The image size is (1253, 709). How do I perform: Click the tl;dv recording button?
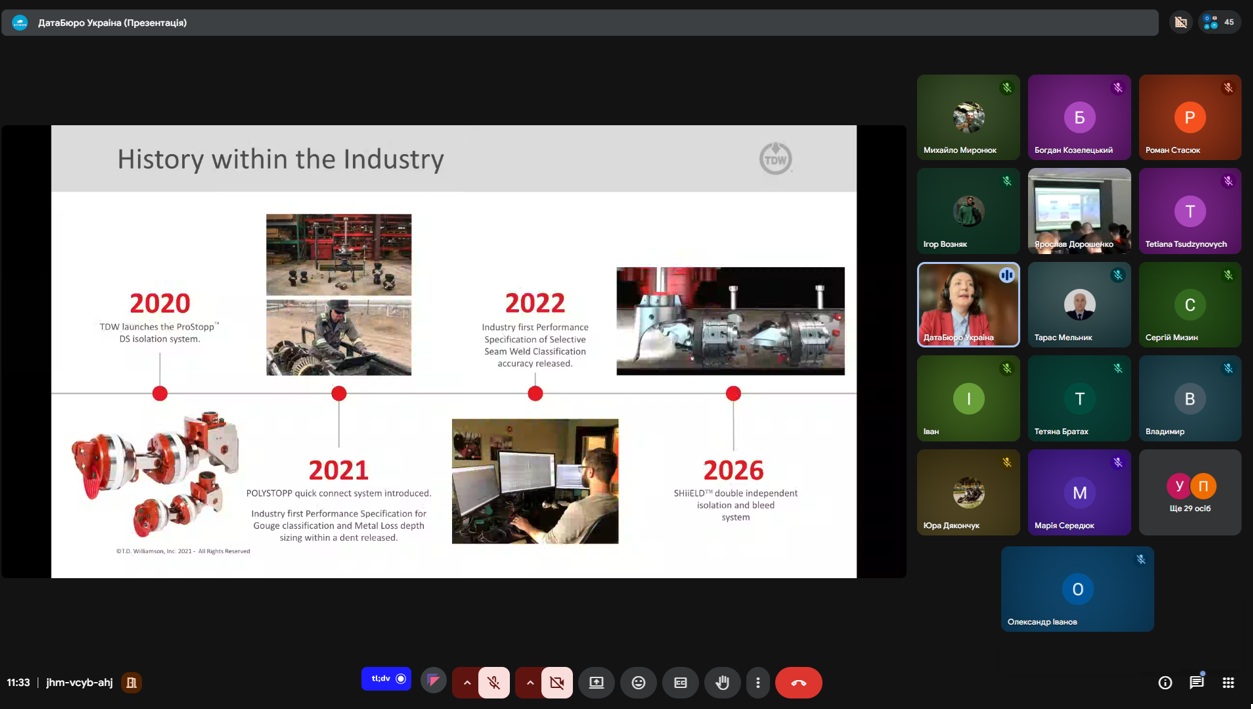(386, 679)
